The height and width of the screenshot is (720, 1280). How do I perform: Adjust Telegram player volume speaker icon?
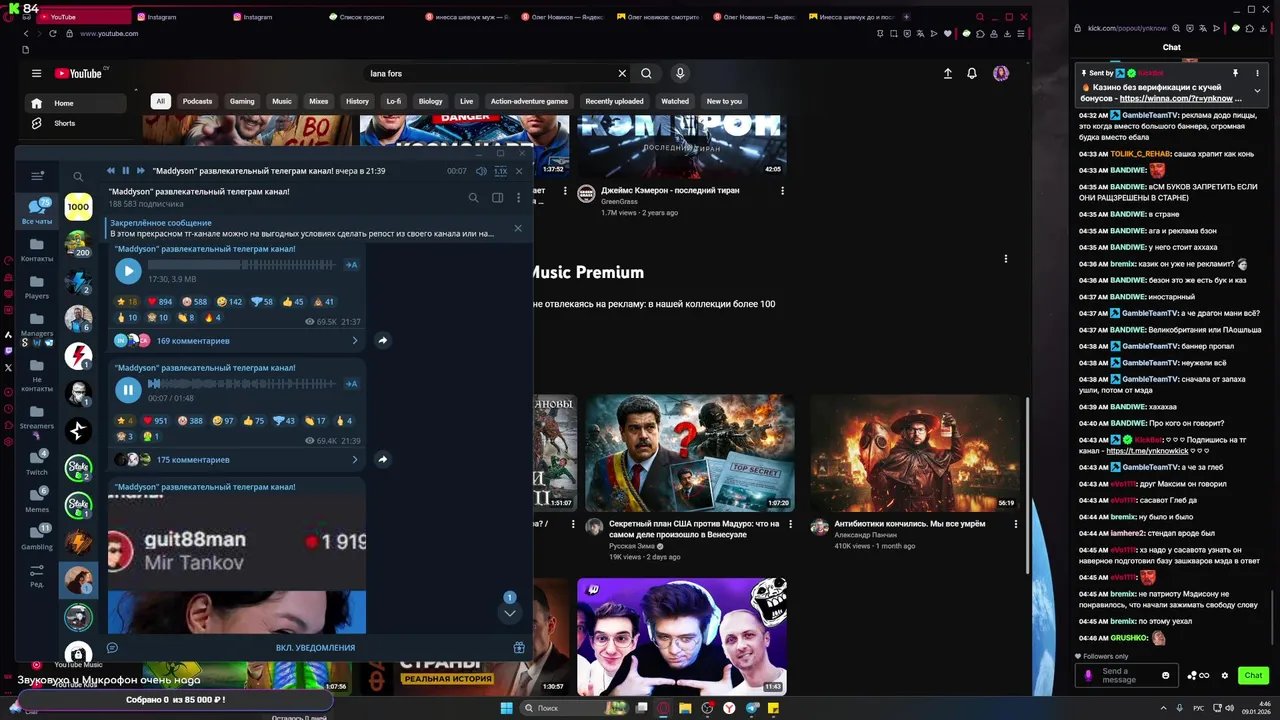pyautogui.click(x=481, y=171)
